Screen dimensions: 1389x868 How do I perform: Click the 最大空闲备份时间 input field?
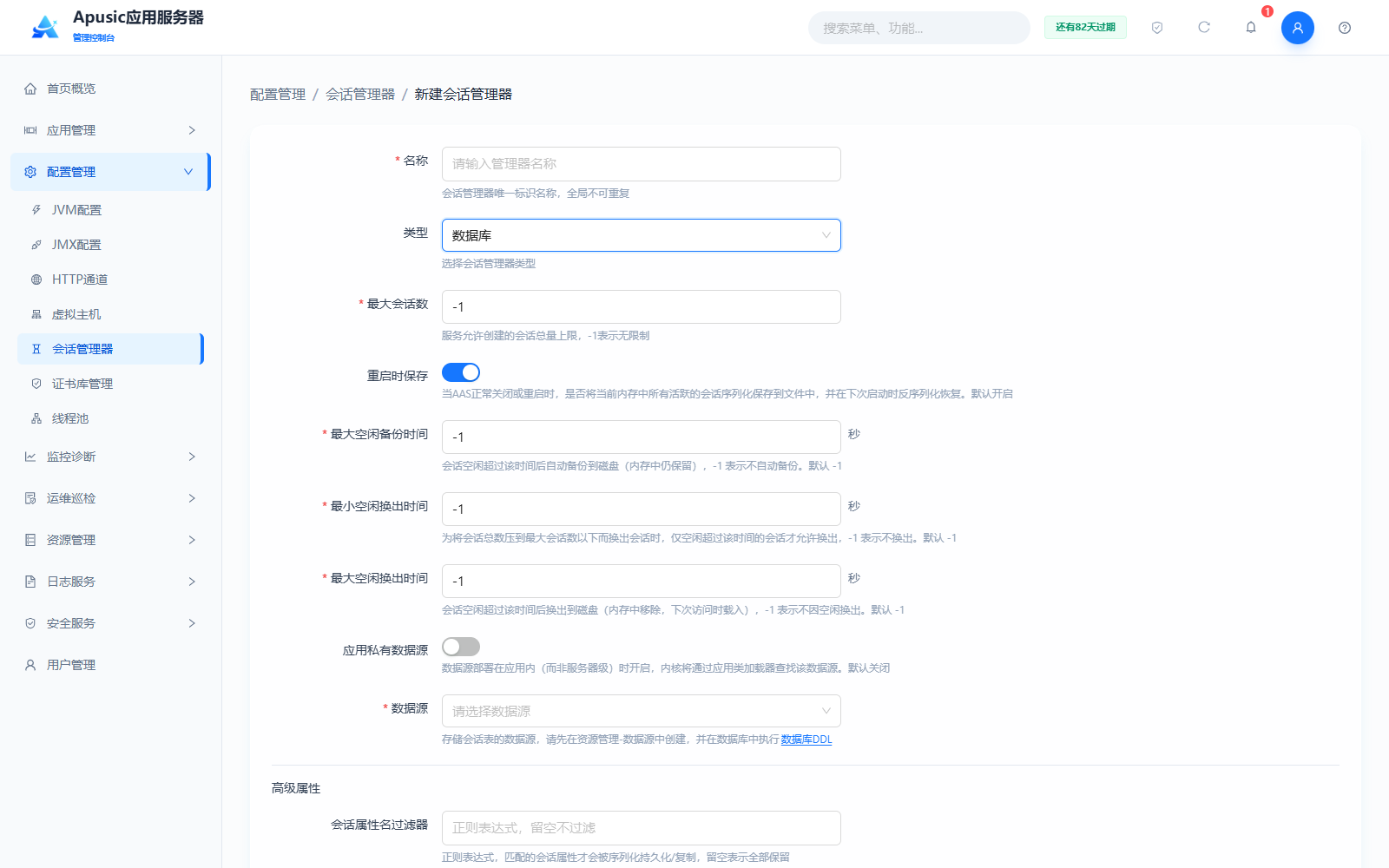(642, 437)
